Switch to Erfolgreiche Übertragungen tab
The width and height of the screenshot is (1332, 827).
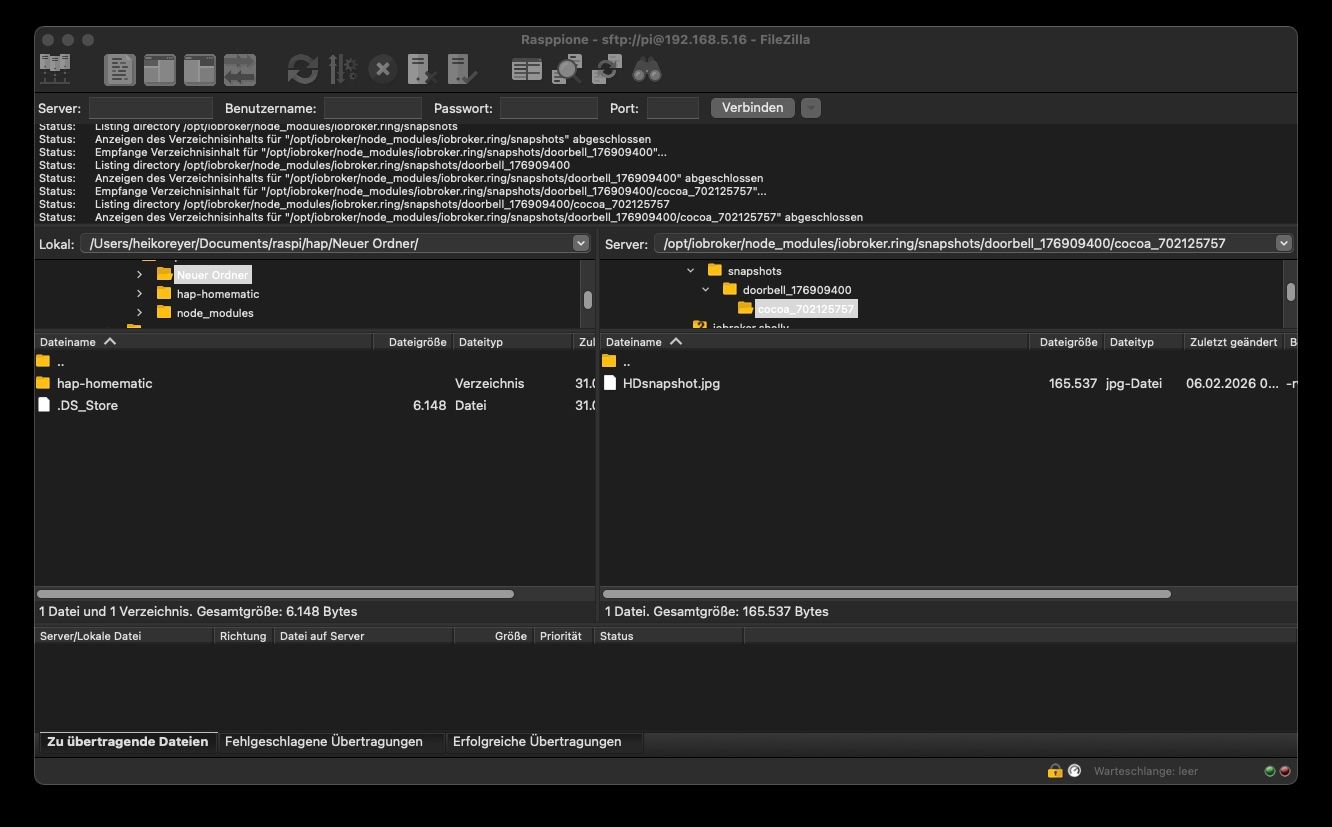(537, 741)
